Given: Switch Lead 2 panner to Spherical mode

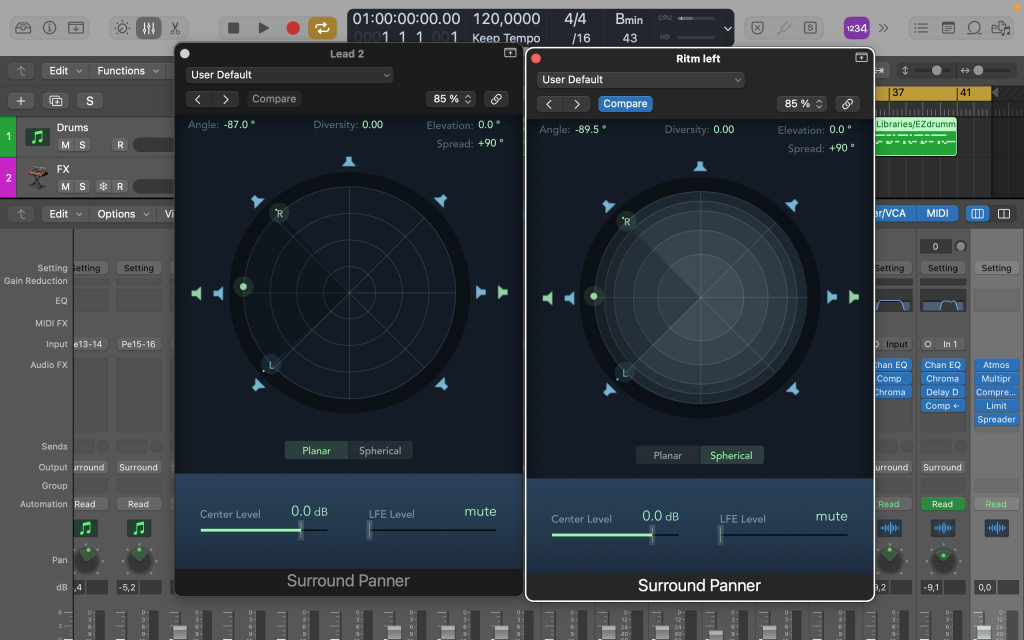Looking at the screenshot, I should click(x=380, y=451).
